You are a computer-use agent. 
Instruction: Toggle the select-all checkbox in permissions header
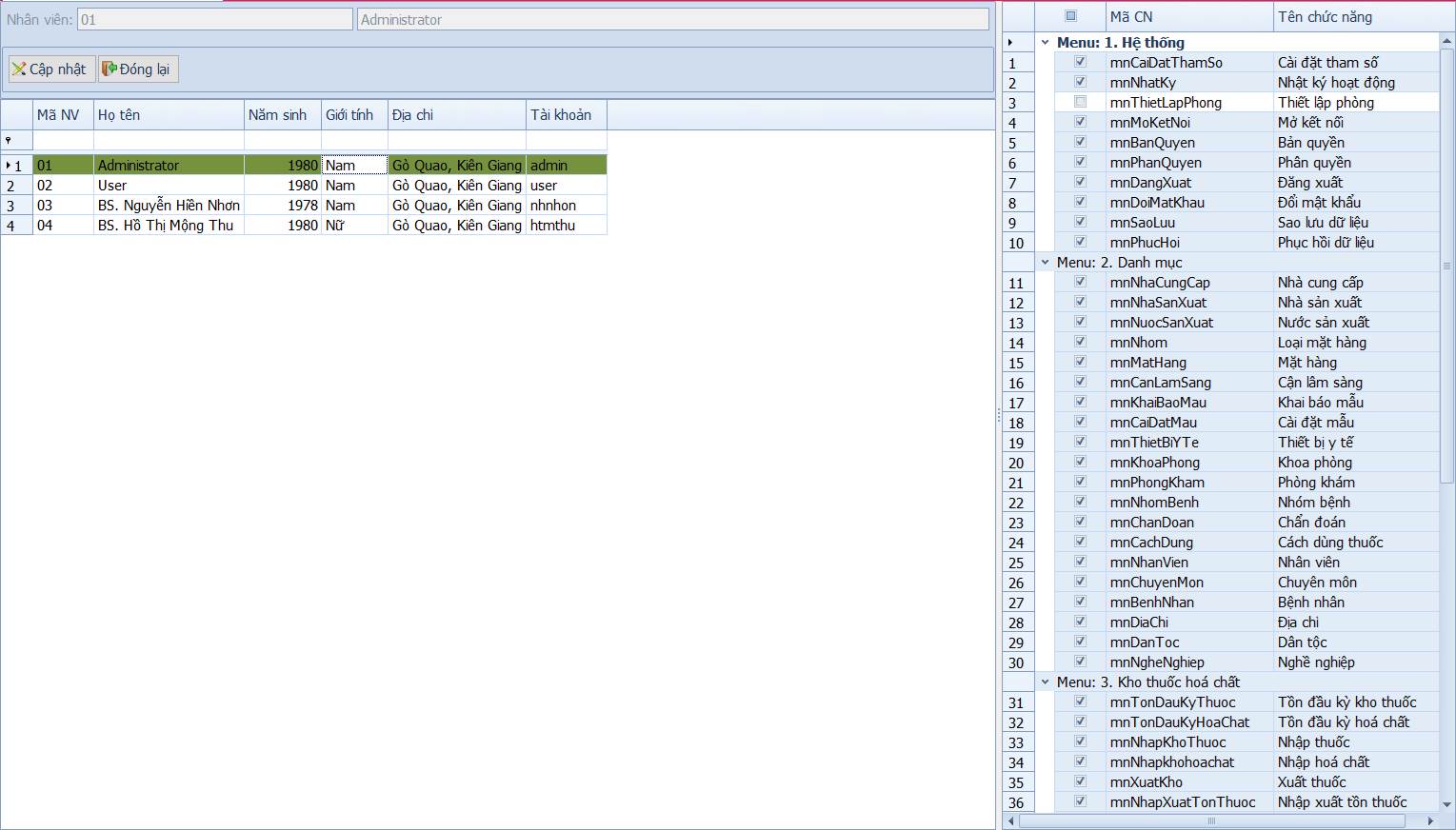[1070, 16]
